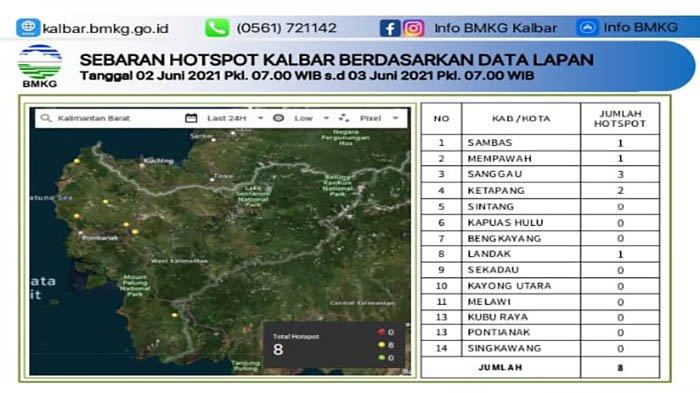Expand the Low confidence dropdown

point(326,118)
